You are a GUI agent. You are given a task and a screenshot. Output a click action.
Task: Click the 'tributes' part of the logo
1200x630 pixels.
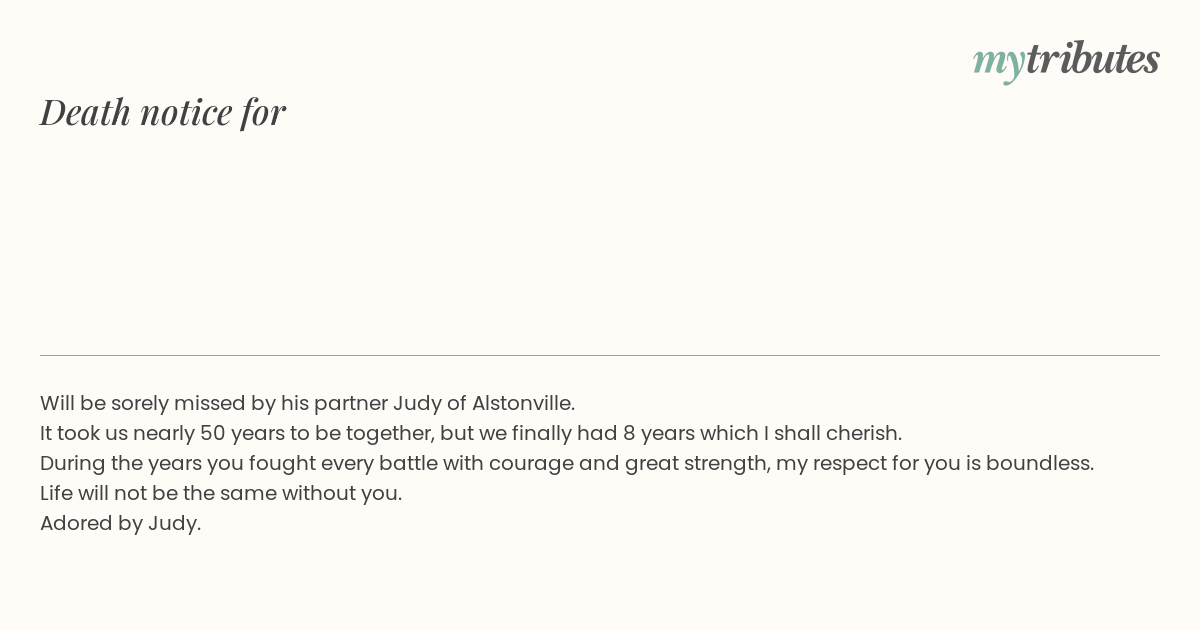coord(1092,59)
